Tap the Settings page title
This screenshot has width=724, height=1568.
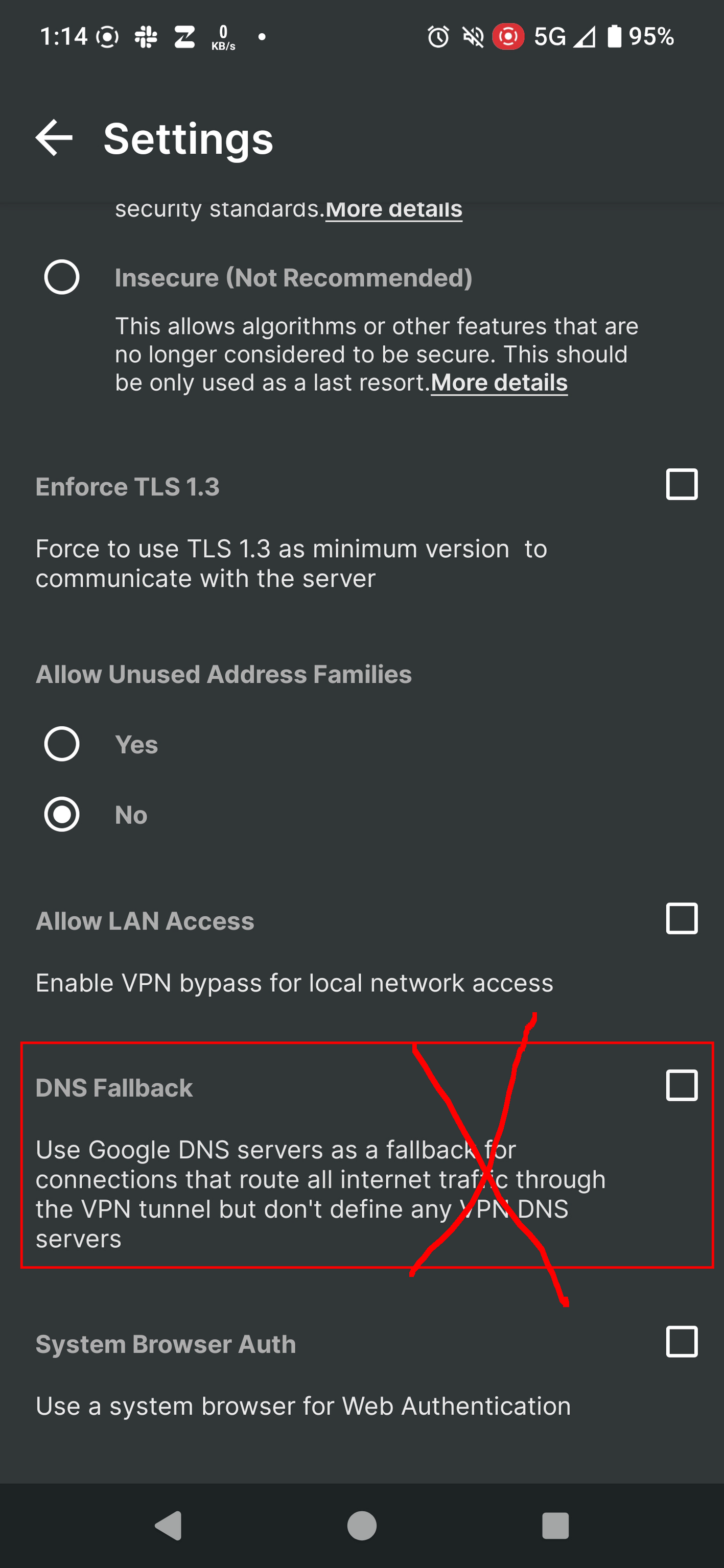(188, 139)
